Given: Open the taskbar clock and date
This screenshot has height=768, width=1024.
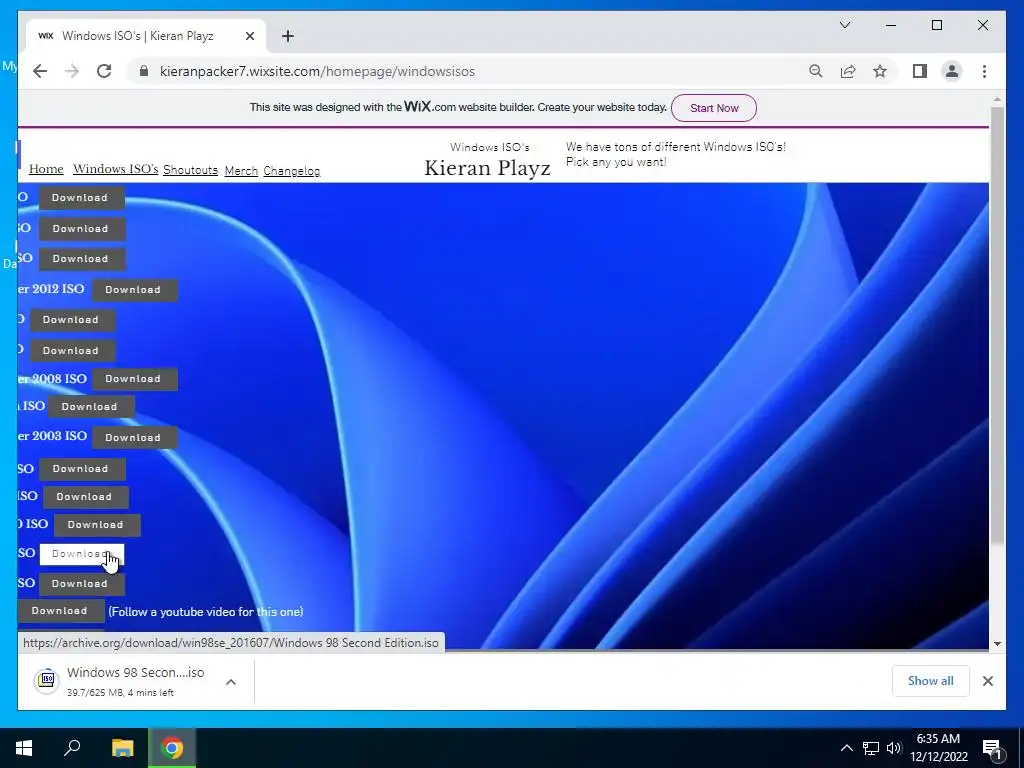Looking at the screenshot, I should click(x=938, y=748).
